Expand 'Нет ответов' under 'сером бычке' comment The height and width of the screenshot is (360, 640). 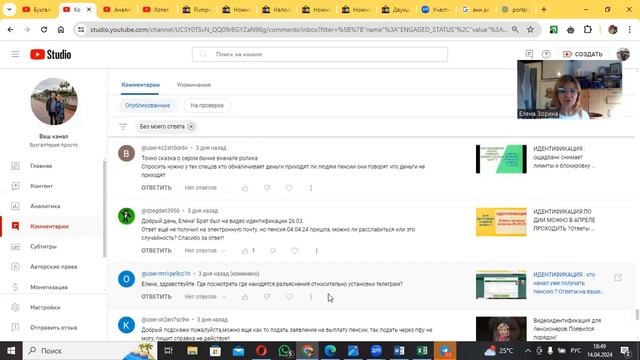(205, 188)
